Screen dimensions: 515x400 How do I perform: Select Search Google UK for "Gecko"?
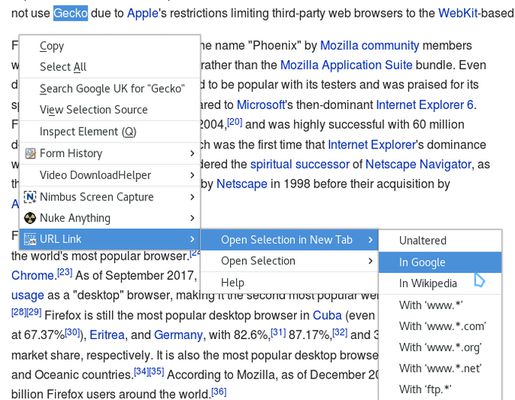pyautogui.click(x=110, y=89)
